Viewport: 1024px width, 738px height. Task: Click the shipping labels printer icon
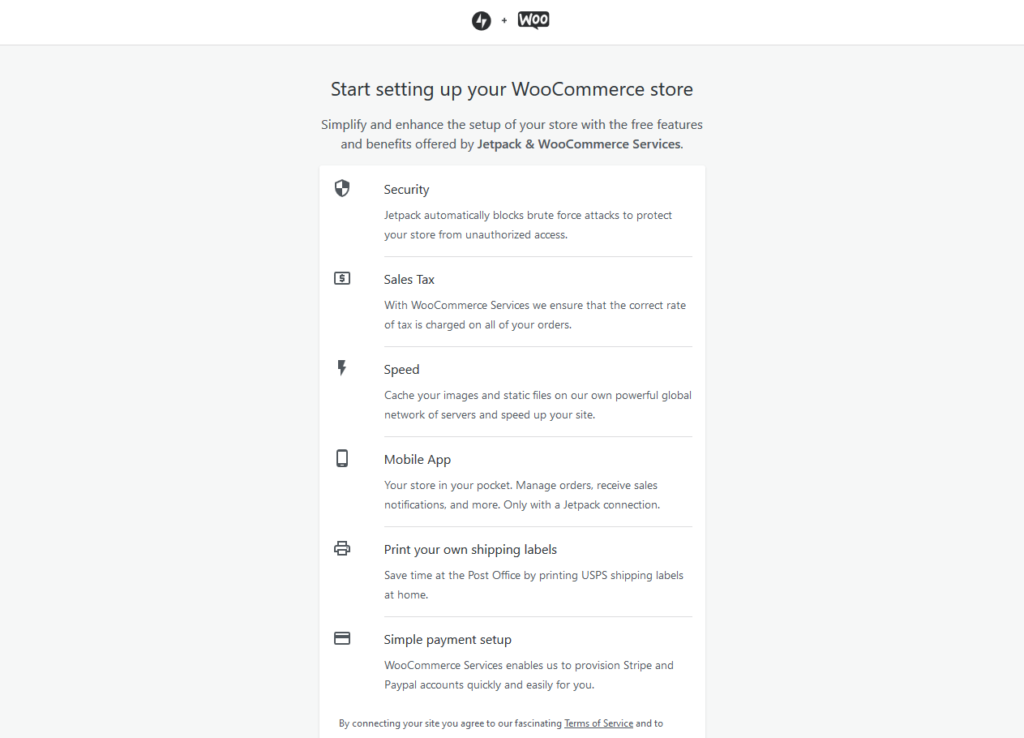point(342,548)
